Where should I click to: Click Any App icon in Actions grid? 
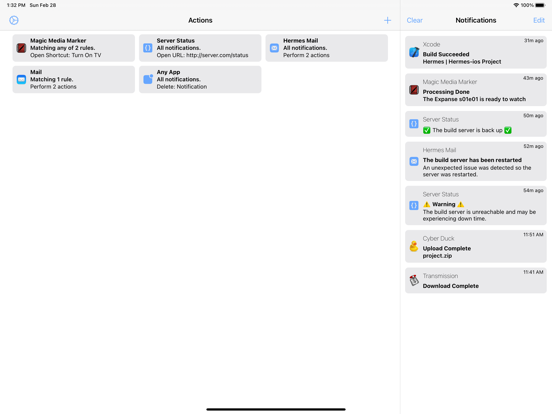point(148,79)
